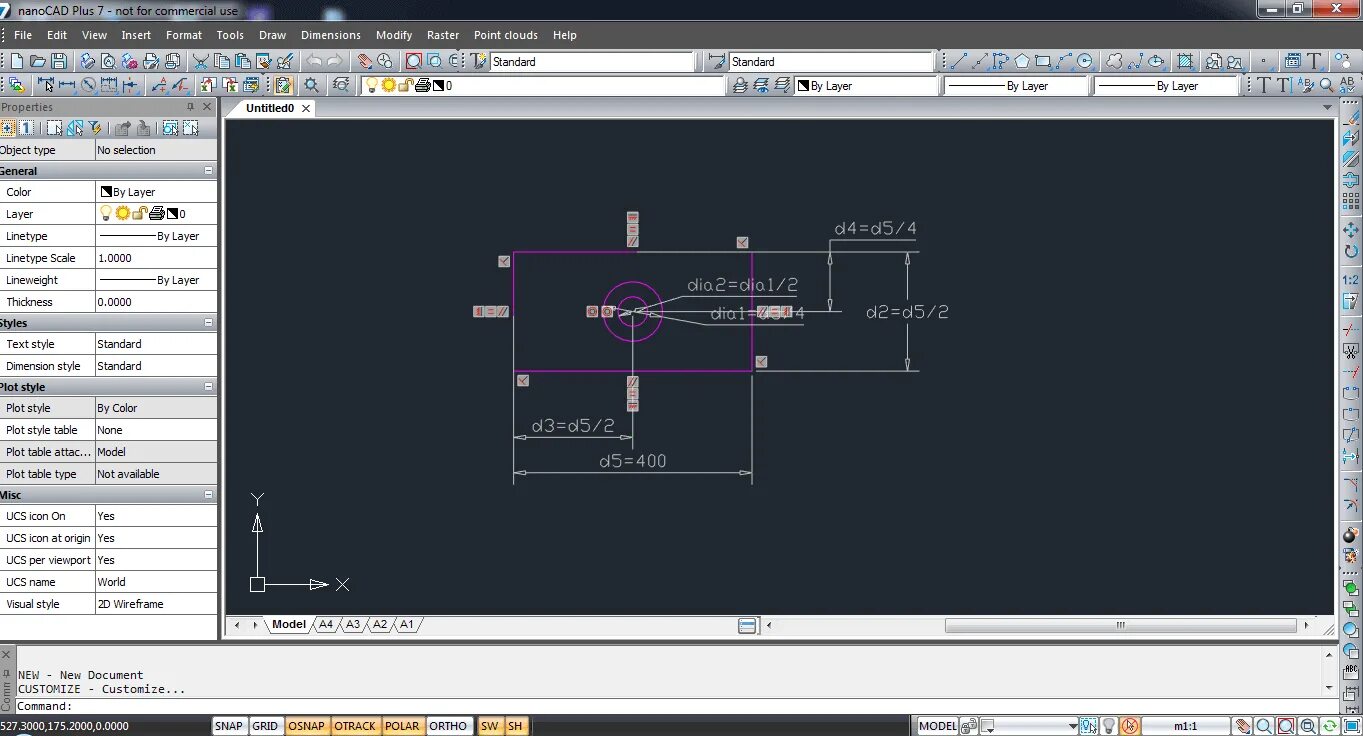Select the Circle drawing tool
1363x736 pixels.
click(1085, 61)
